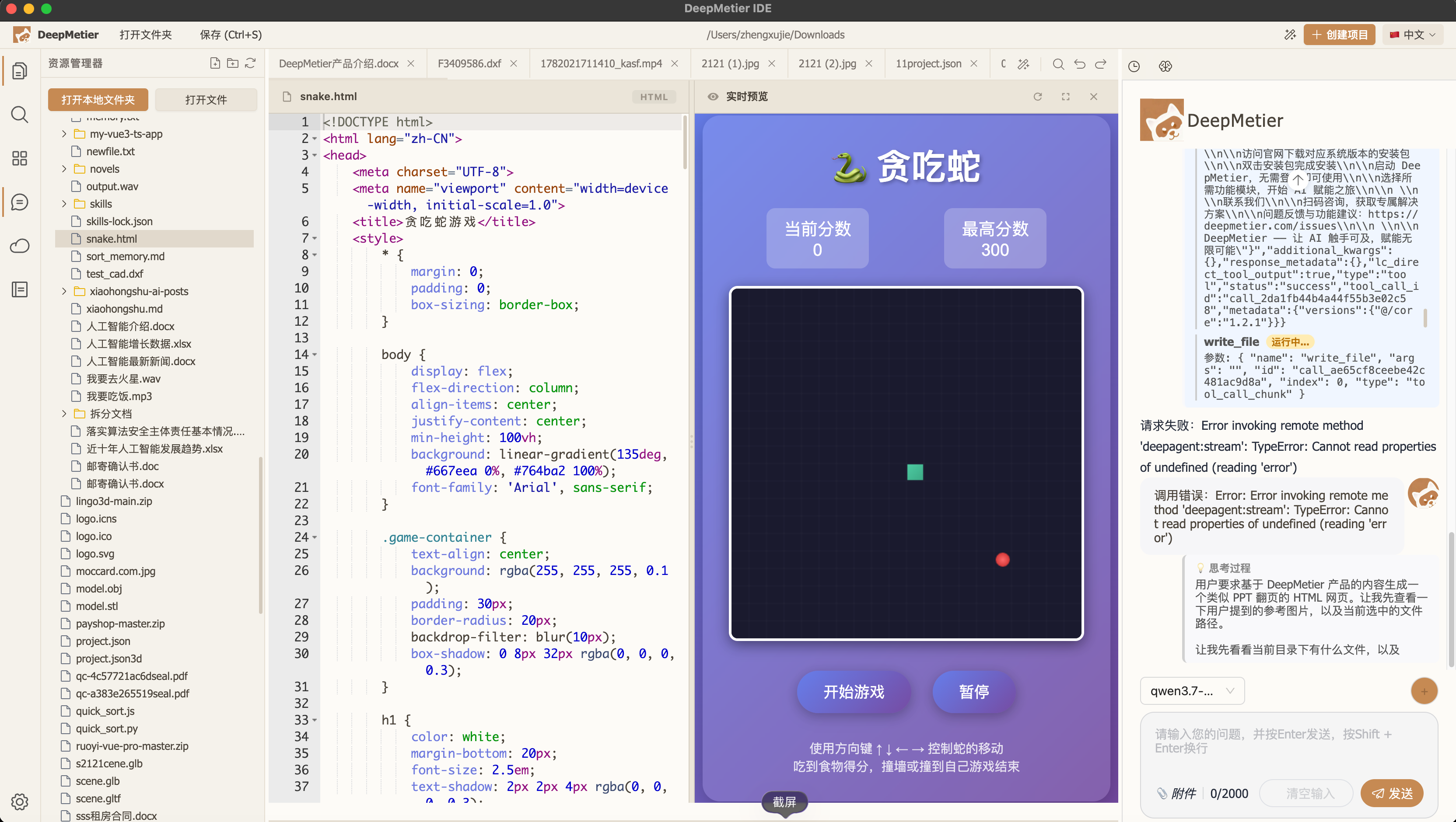Click the snake game canvas
1456x822 pixels.
click(x=906, y=463)
